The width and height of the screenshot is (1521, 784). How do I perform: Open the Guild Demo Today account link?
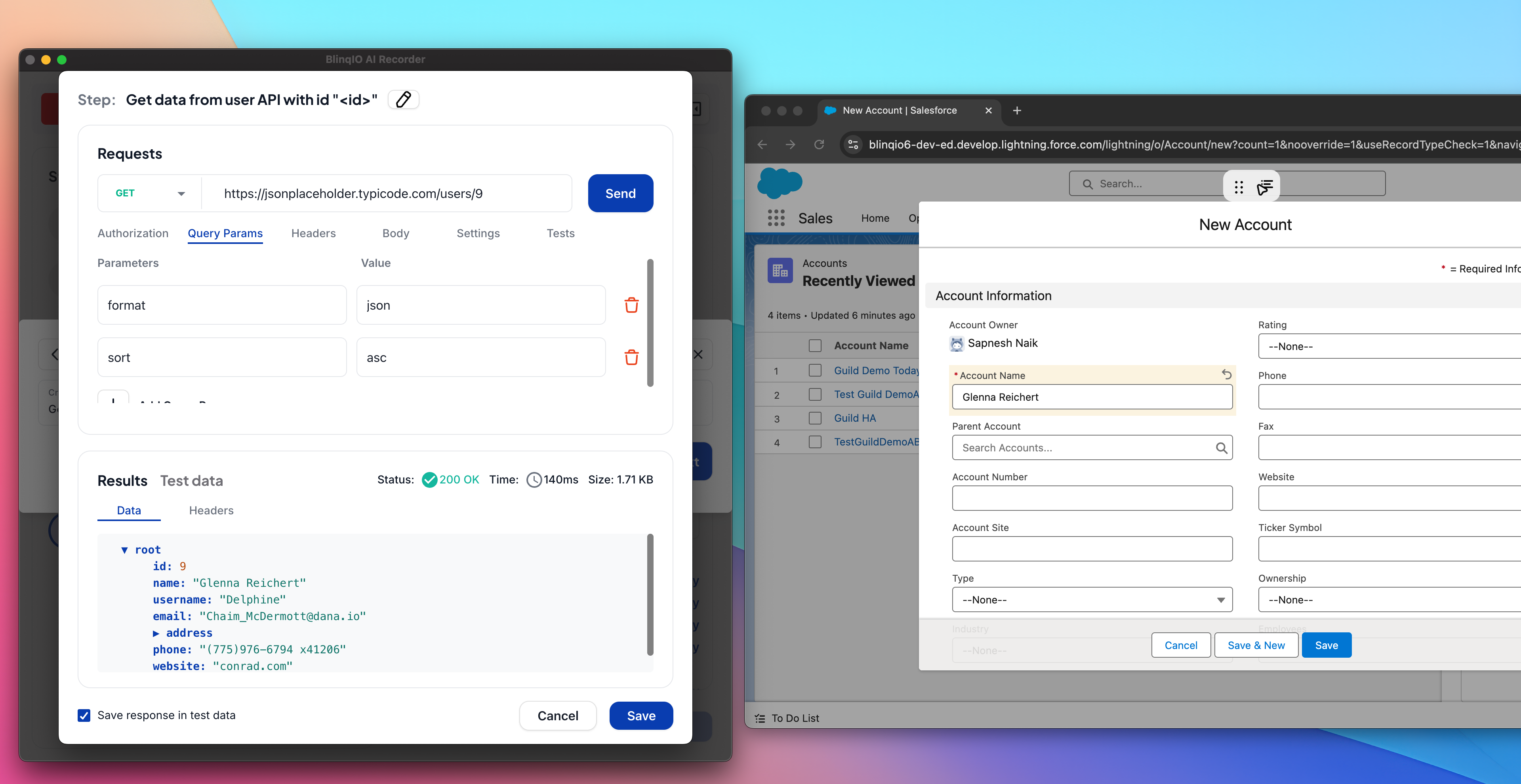coord(876,371)
